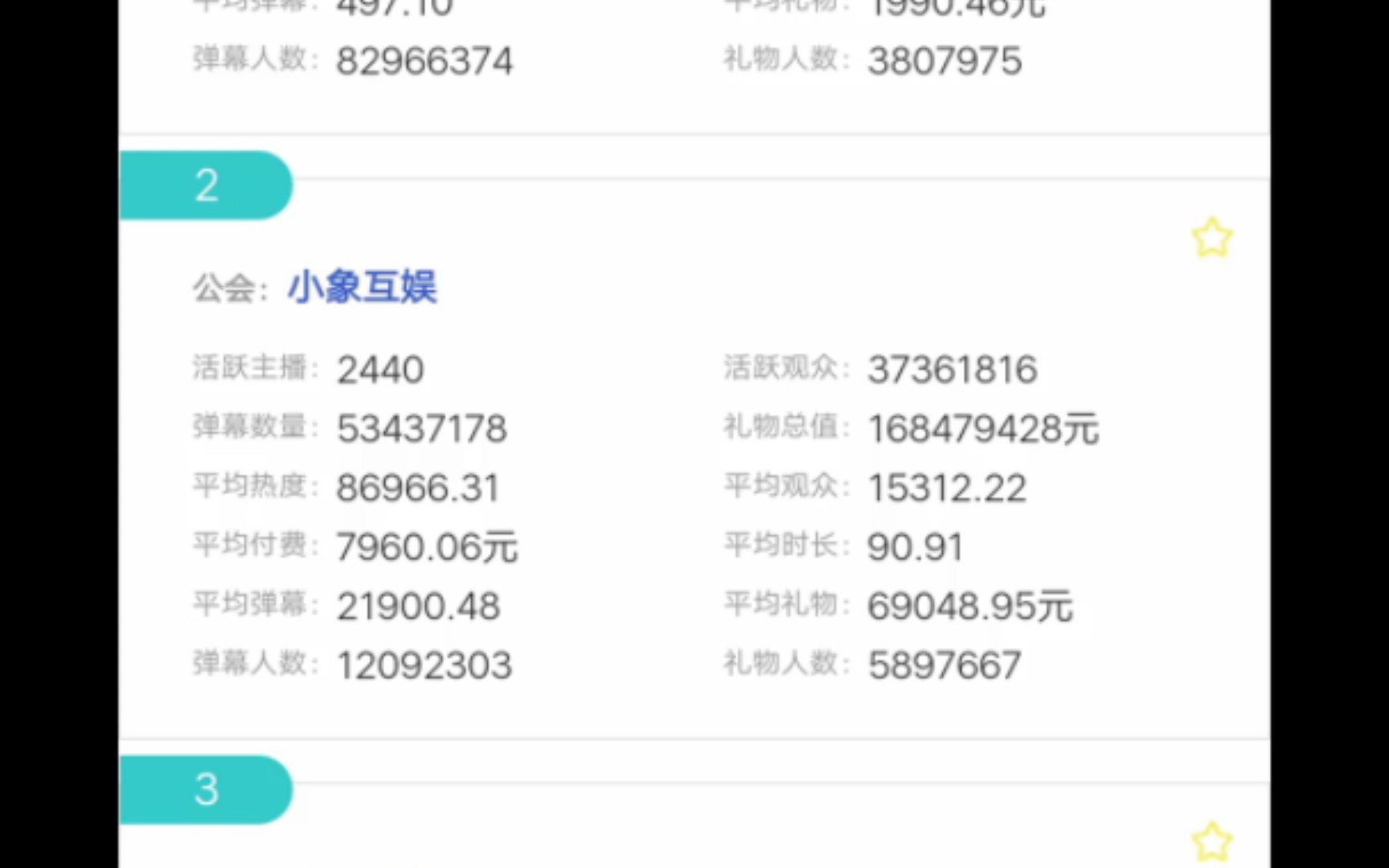Click the 公会 label before 小象互娱

[231, 289]
